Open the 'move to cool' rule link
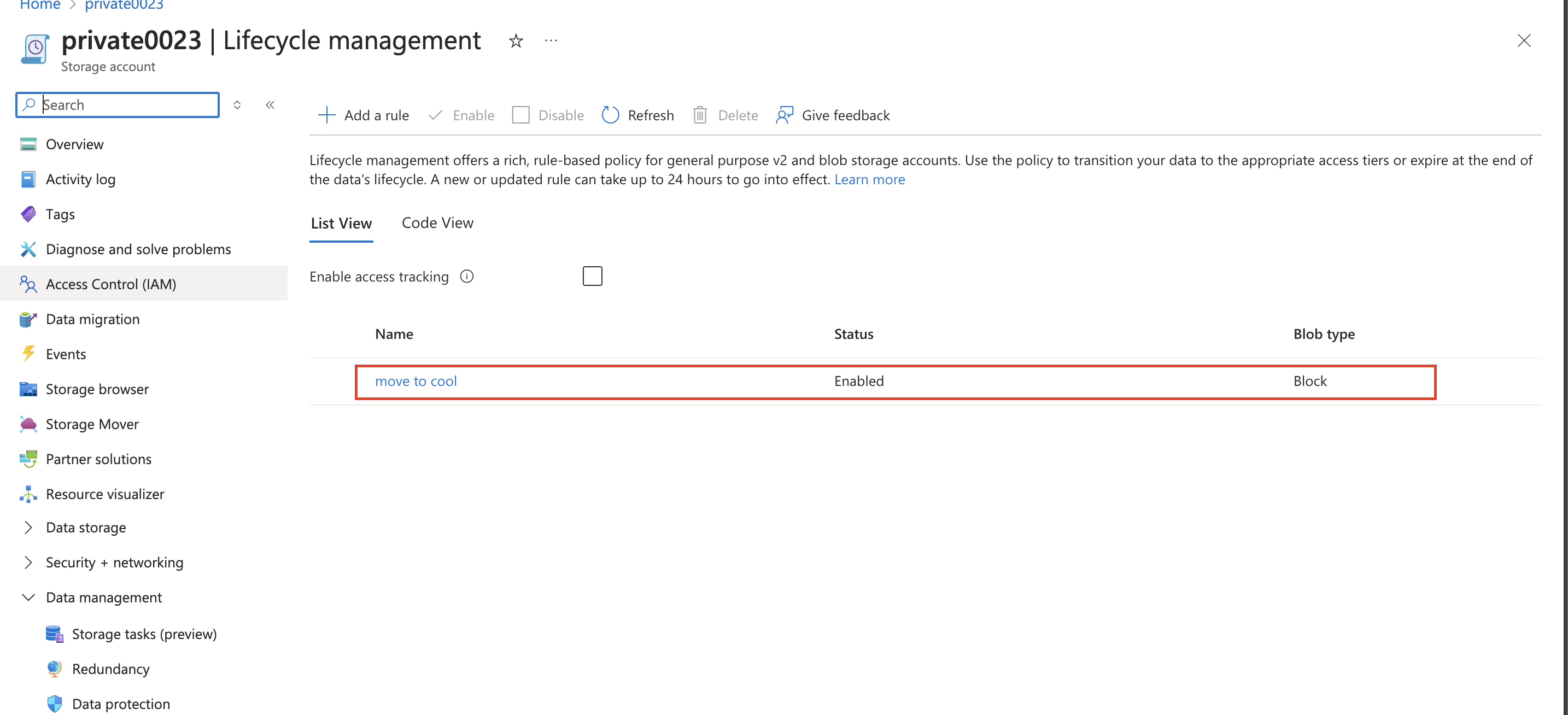This screenshot has width=1568, height=715. (416, 381)
